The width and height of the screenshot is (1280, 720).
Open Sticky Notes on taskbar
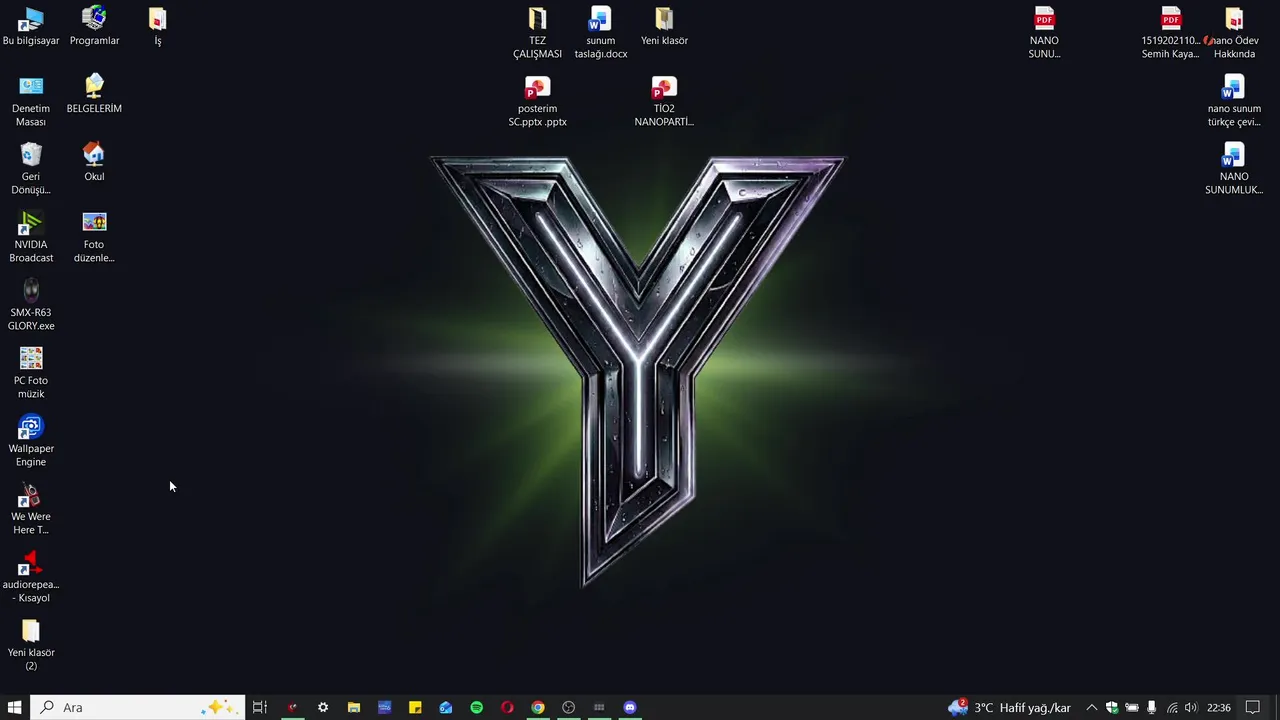(x=415, y=707)
